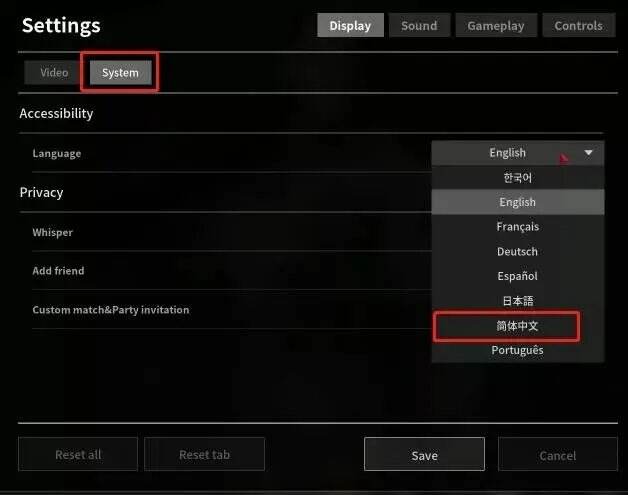Click the Reset tab button
The image size is (628, 495).
coord(204,455)
